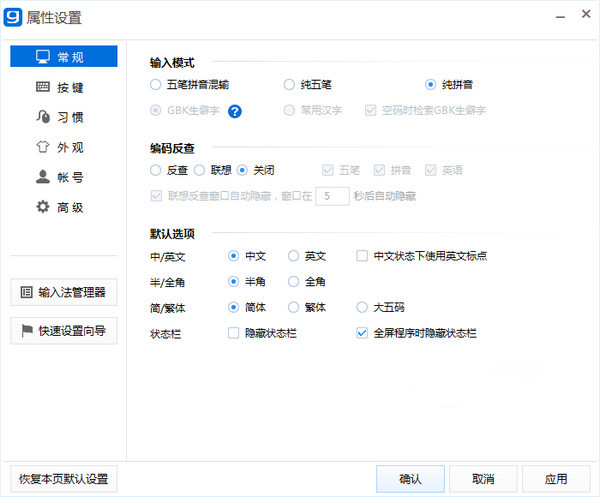Toggle the 五笔 checkbox

click(x=328, y=170)
